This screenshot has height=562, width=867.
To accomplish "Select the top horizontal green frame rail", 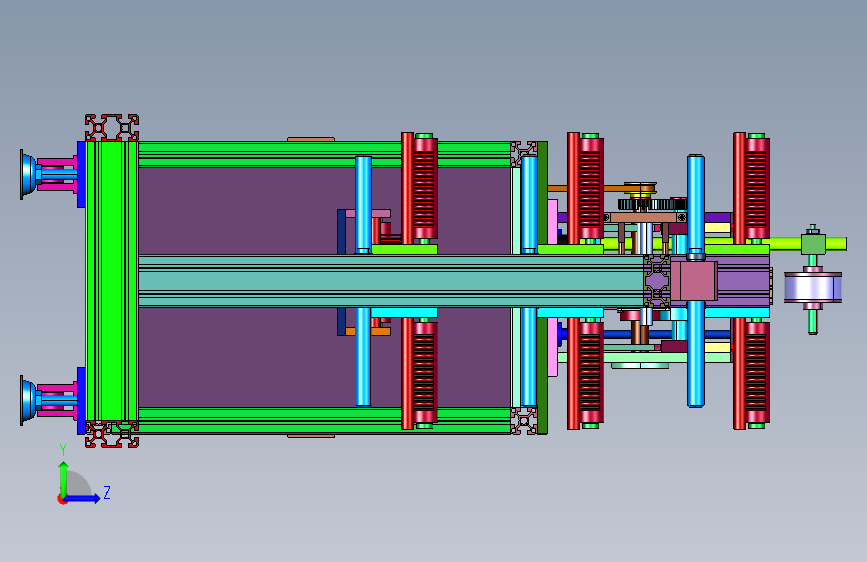I will click(324, 154).
